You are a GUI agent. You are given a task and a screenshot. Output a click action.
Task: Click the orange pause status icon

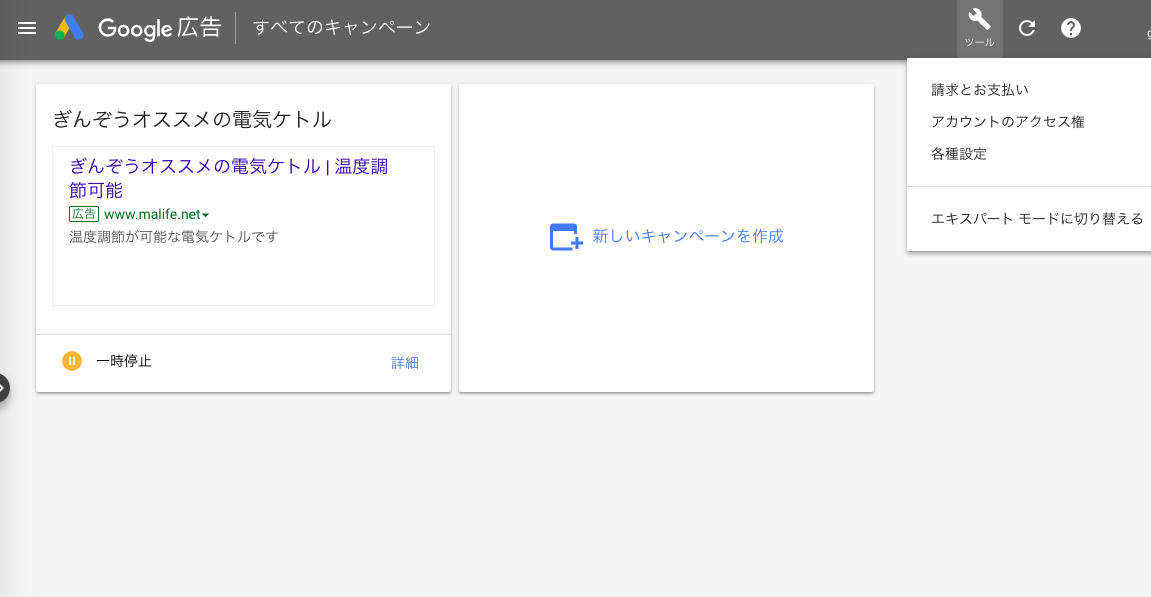(x=72, y=361)
